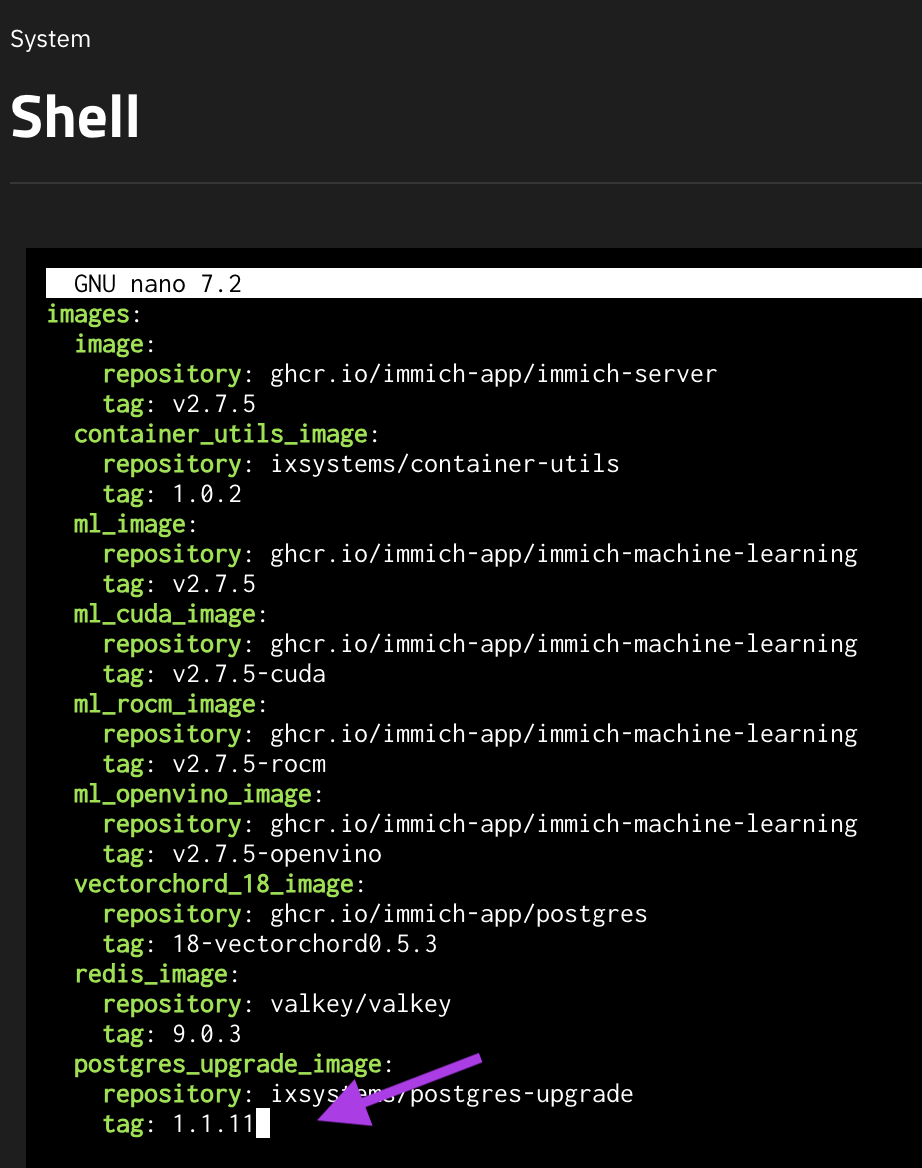Viewport: 922px width, 1168px height.
Task: Select the vectorchord_18_image key line
Action: click(214, 884)
